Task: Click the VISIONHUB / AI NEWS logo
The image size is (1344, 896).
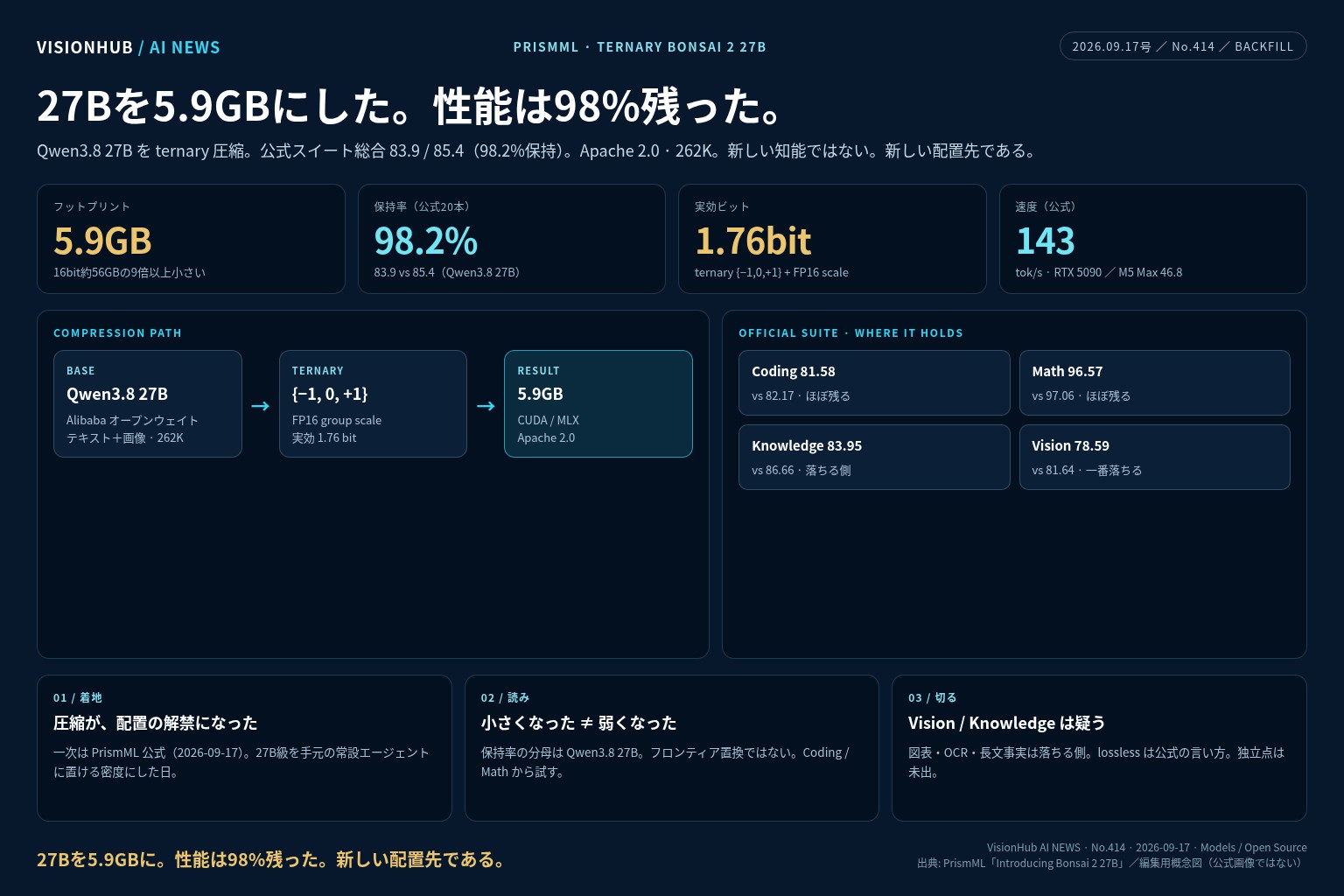Action: pos(129,47)
